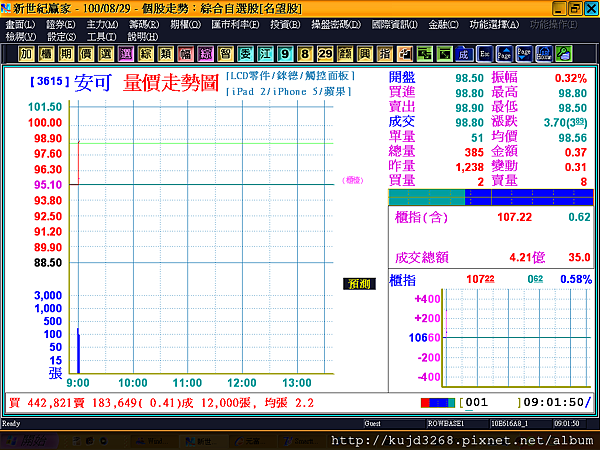Open the 功能選擇(A) menu
Screen dimensions: 600x450
click(x=494, y=25)
